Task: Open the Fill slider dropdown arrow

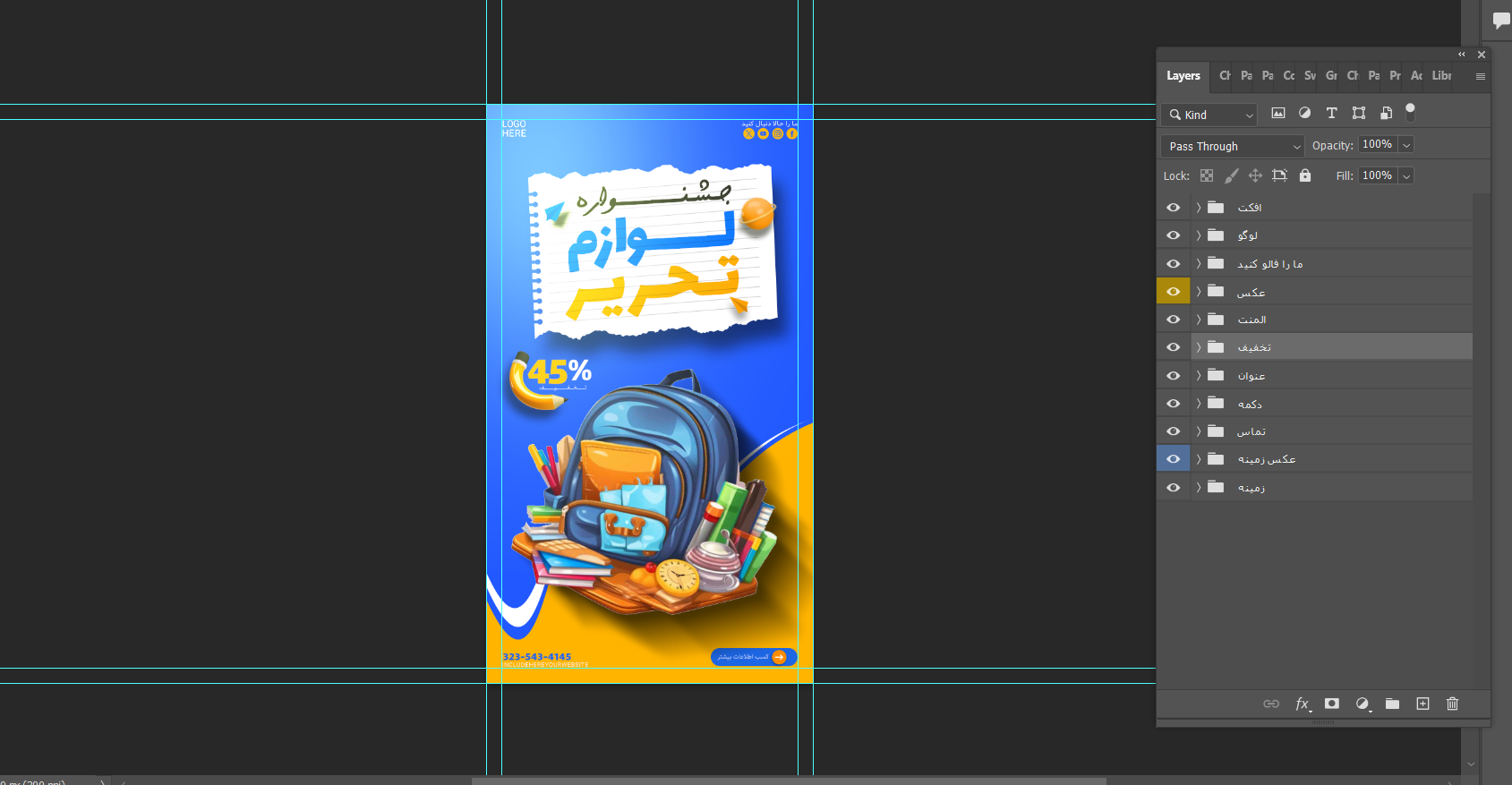Action: pos(1406,176)
